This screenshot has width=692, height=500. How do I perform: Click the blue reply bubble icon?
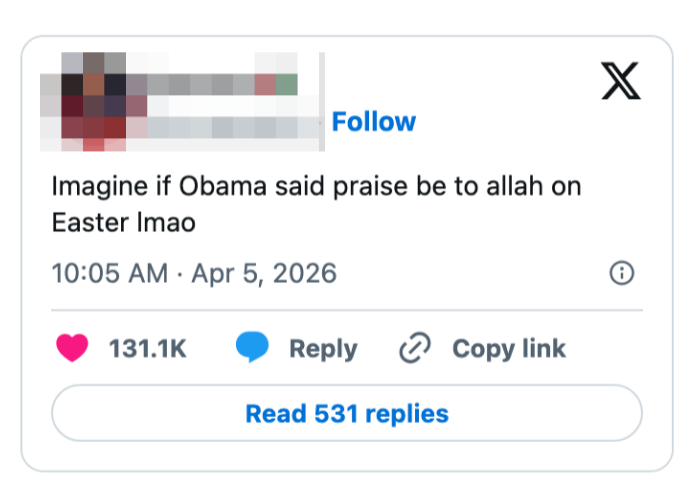click(x=253, y=348)
